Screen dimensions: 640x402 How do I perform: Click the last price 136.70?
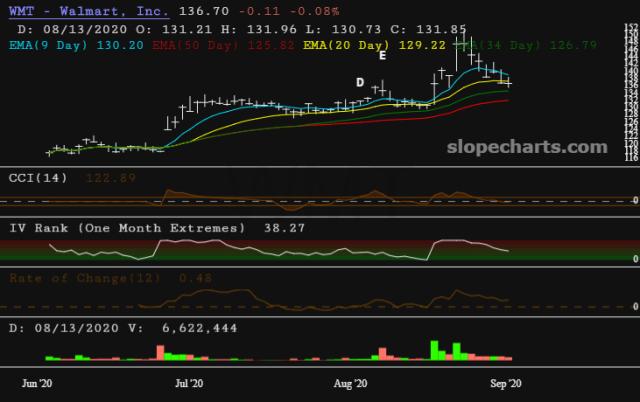tap(204, 11)
